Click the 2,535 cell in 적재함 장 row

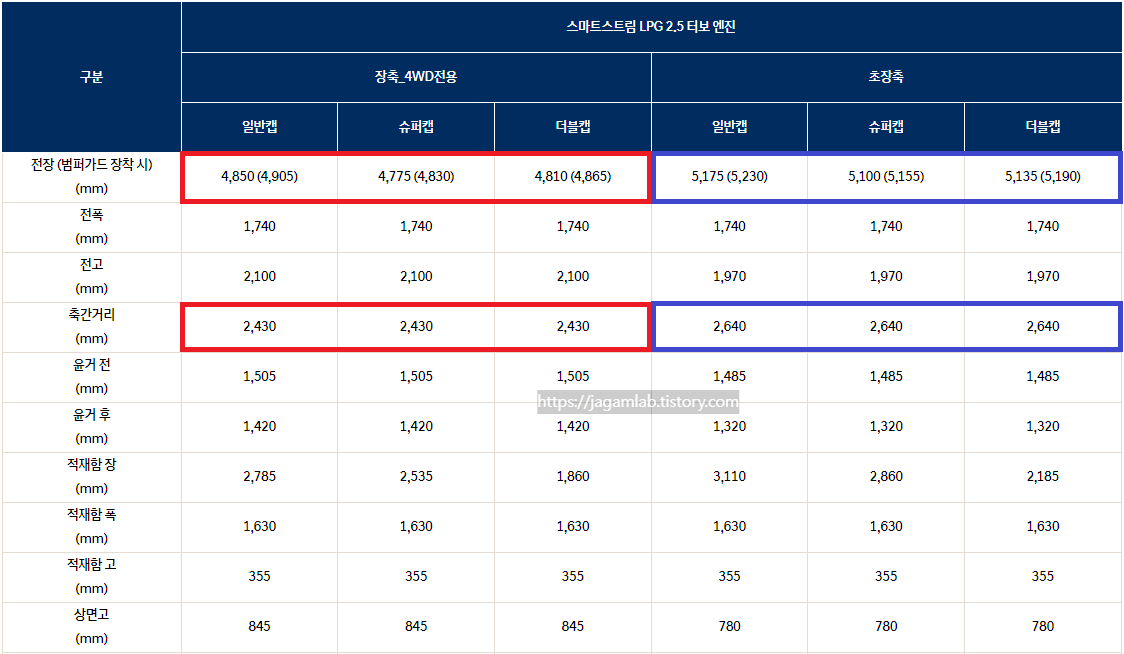coord(416,477)
